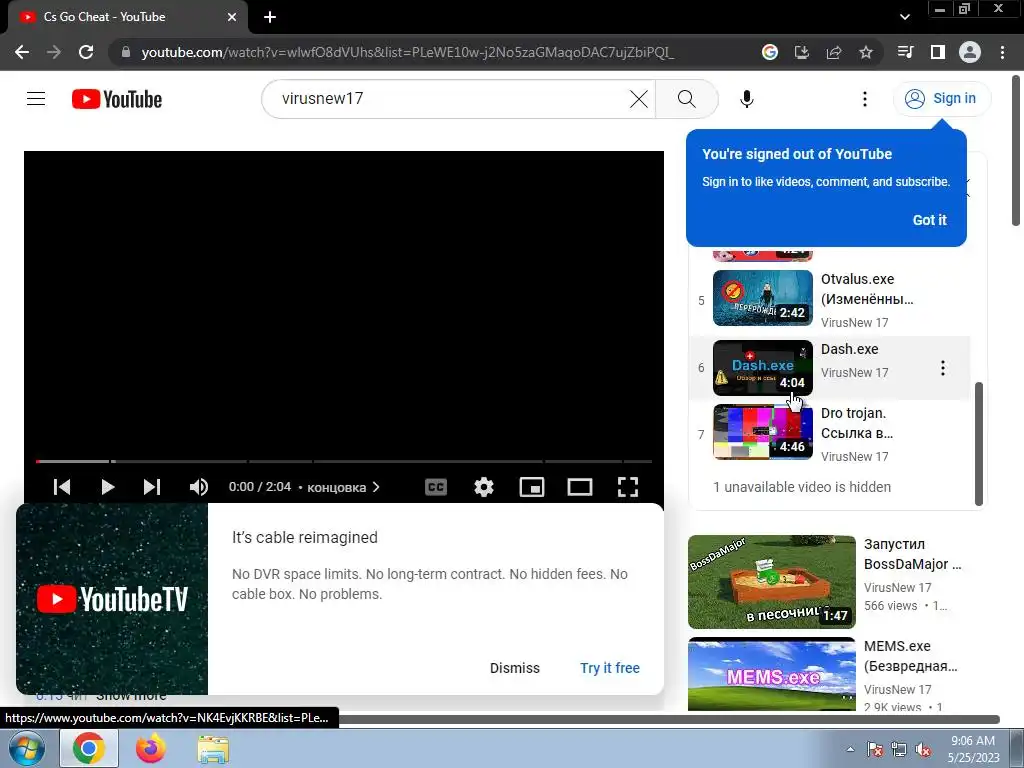The image size is (1024, 768).
Task: Click MEMS.exe video title
Action: 910,656
